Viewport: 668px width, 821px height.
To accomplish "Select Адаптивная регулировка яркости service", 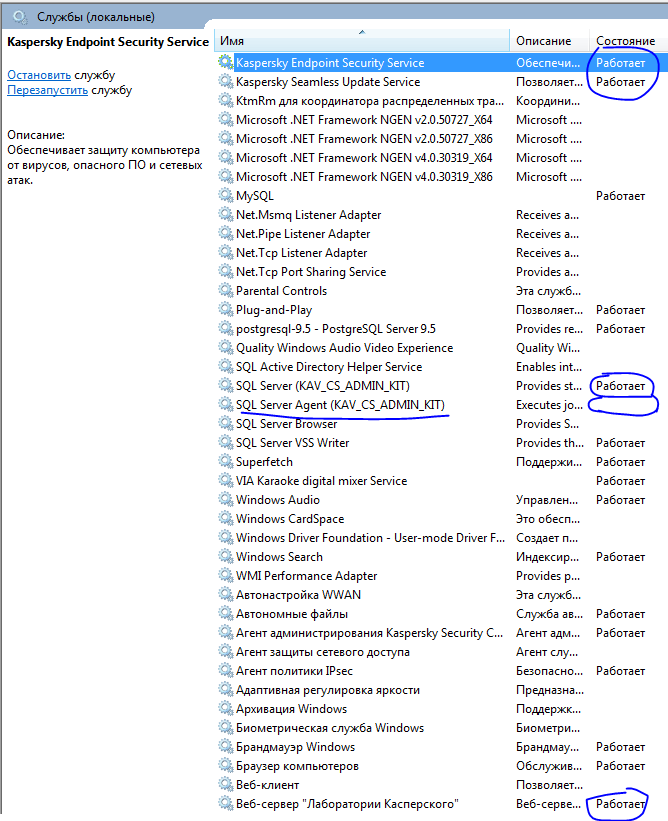I will [x=328, y=690].
